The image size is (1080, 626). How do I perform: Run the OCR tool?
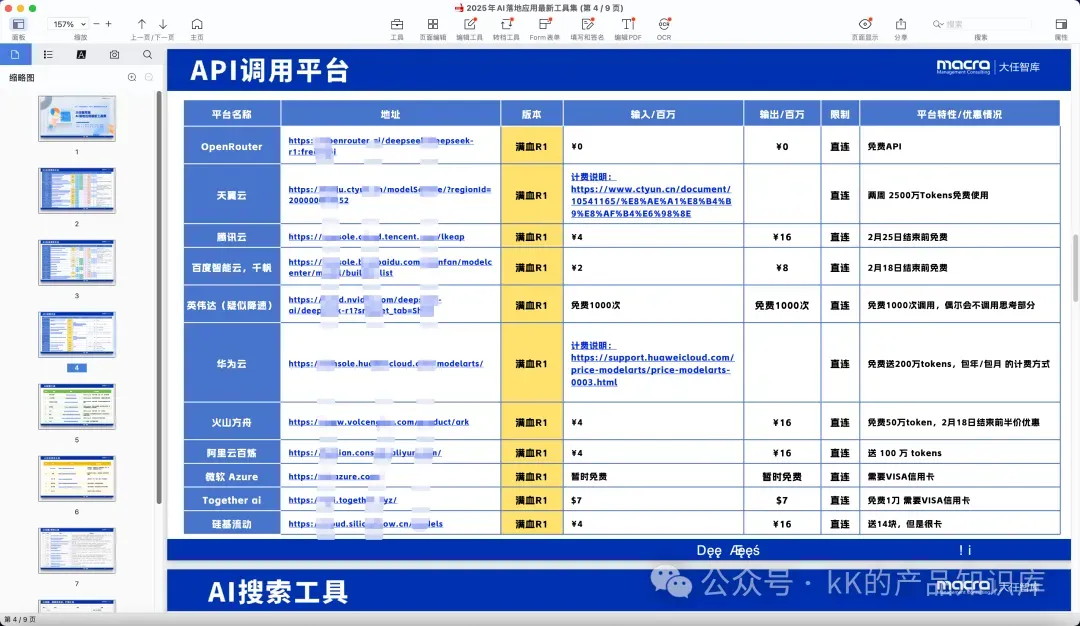click(x=664, y=24)
